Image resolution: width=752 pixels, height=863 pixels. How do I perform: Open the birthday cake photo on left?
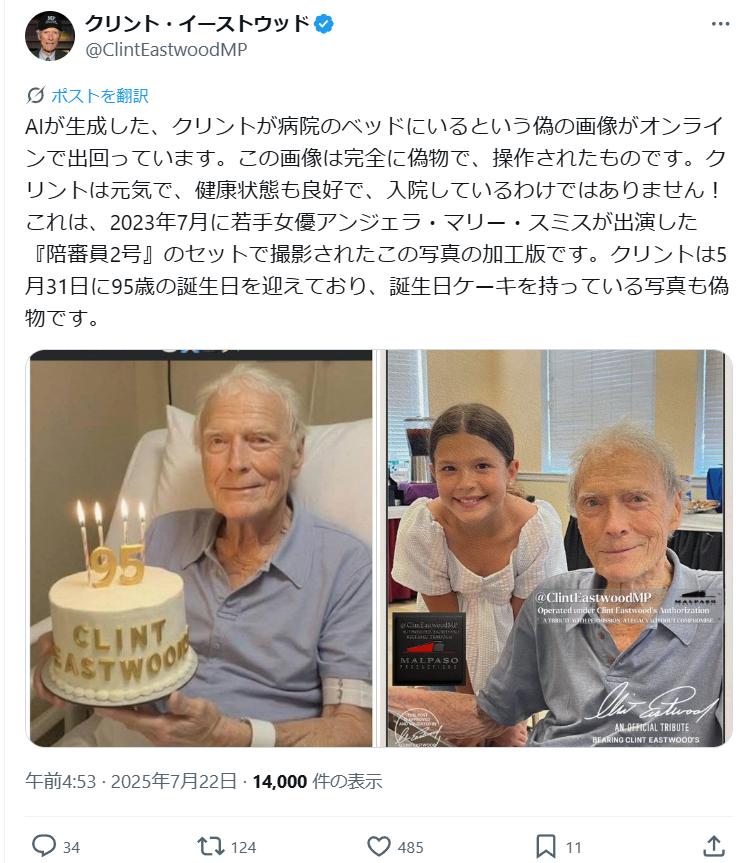point(201,548)
